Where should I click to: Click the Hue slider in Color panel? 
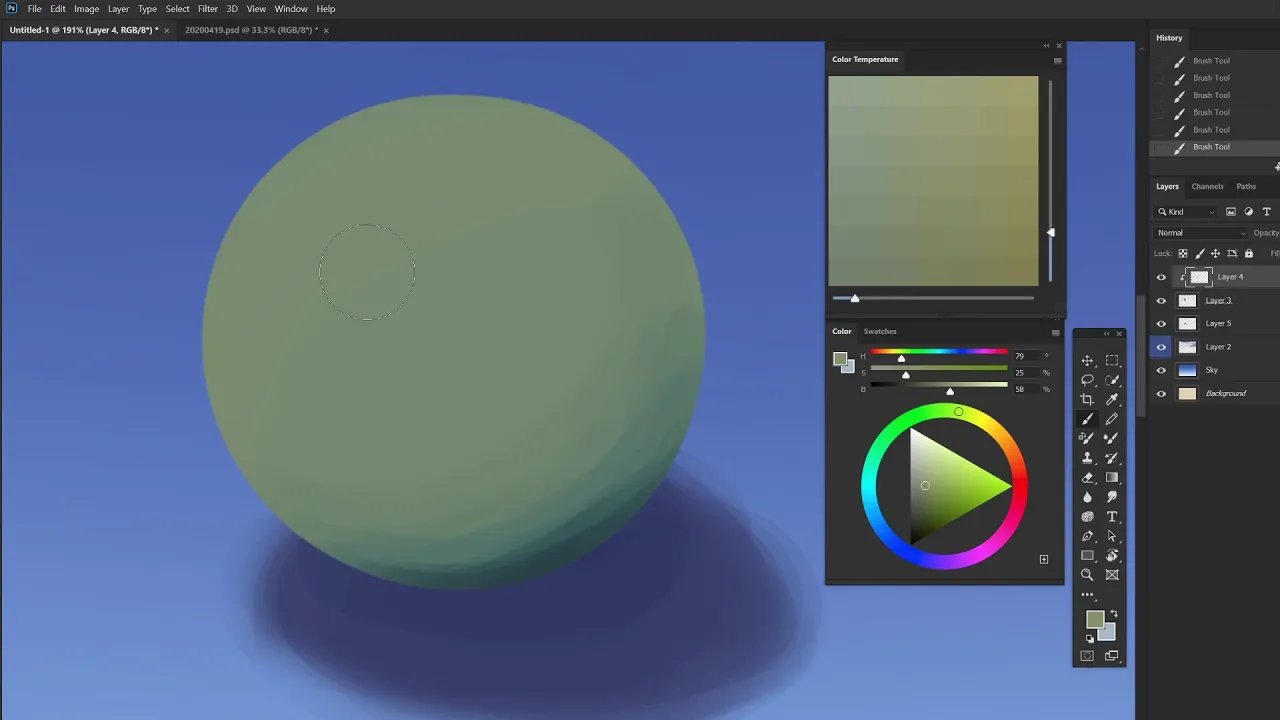coord(939,352)
